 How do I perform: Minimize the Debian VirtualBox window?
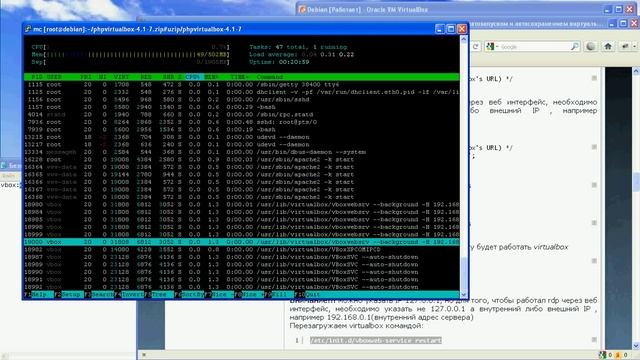(x=607, y=9)
